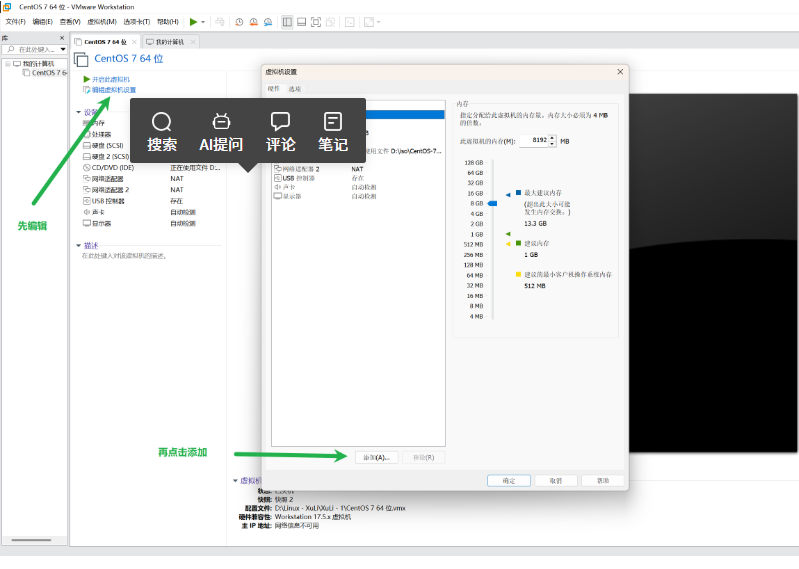This screenshot has height=569, width=799.
Task: Click the unity mode toolbar icon
Action: pyautogui.click(x=330, y=22)
